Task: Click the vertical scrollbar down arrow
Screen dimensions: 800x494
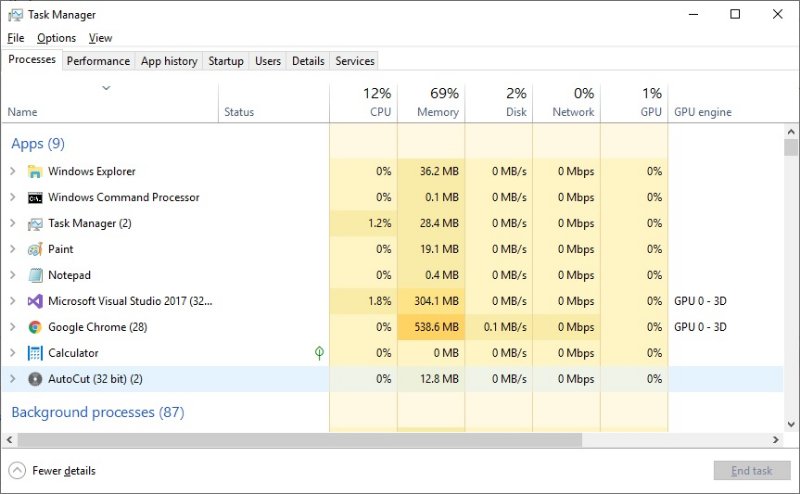Action: coord(791,425)
